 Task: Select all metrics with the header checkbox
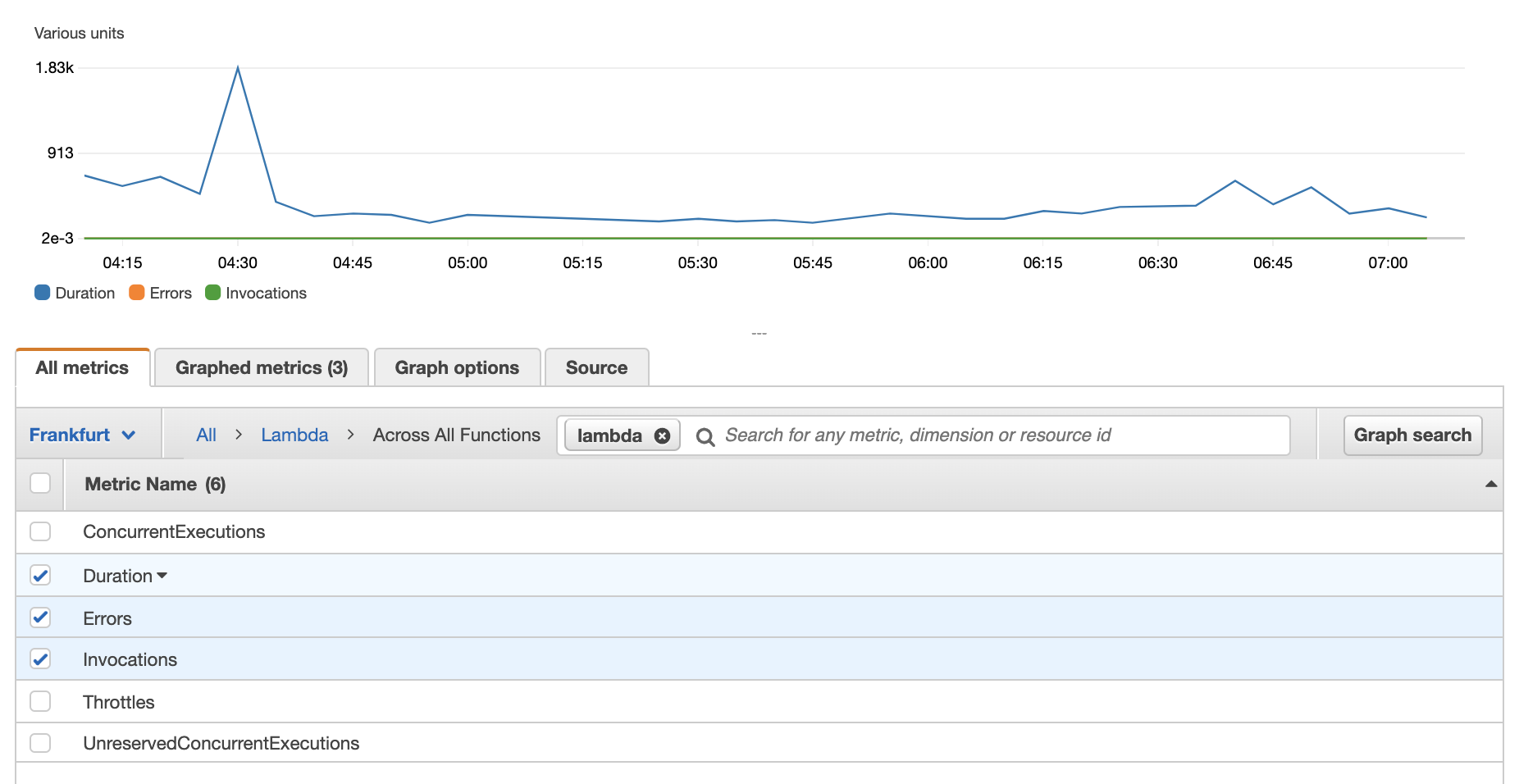(x=40, y=484)
